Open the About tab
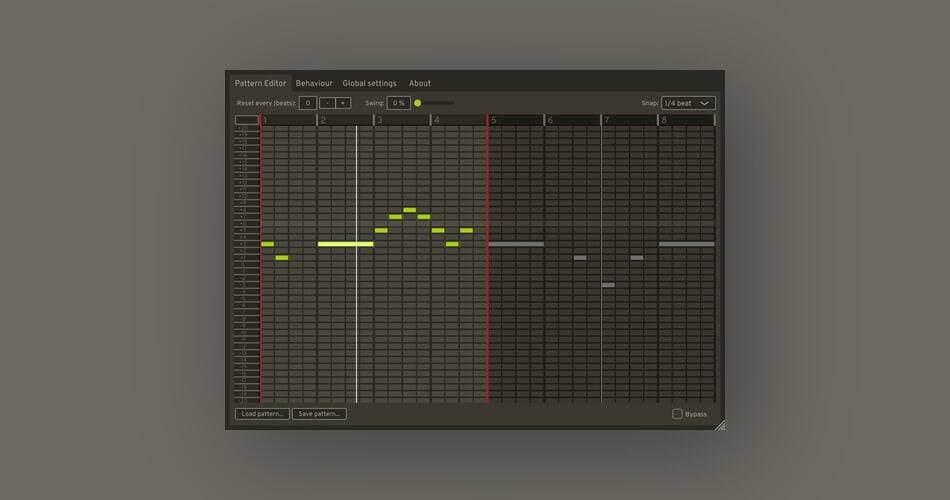Viewport: 950px width, 500px height. 420,83
